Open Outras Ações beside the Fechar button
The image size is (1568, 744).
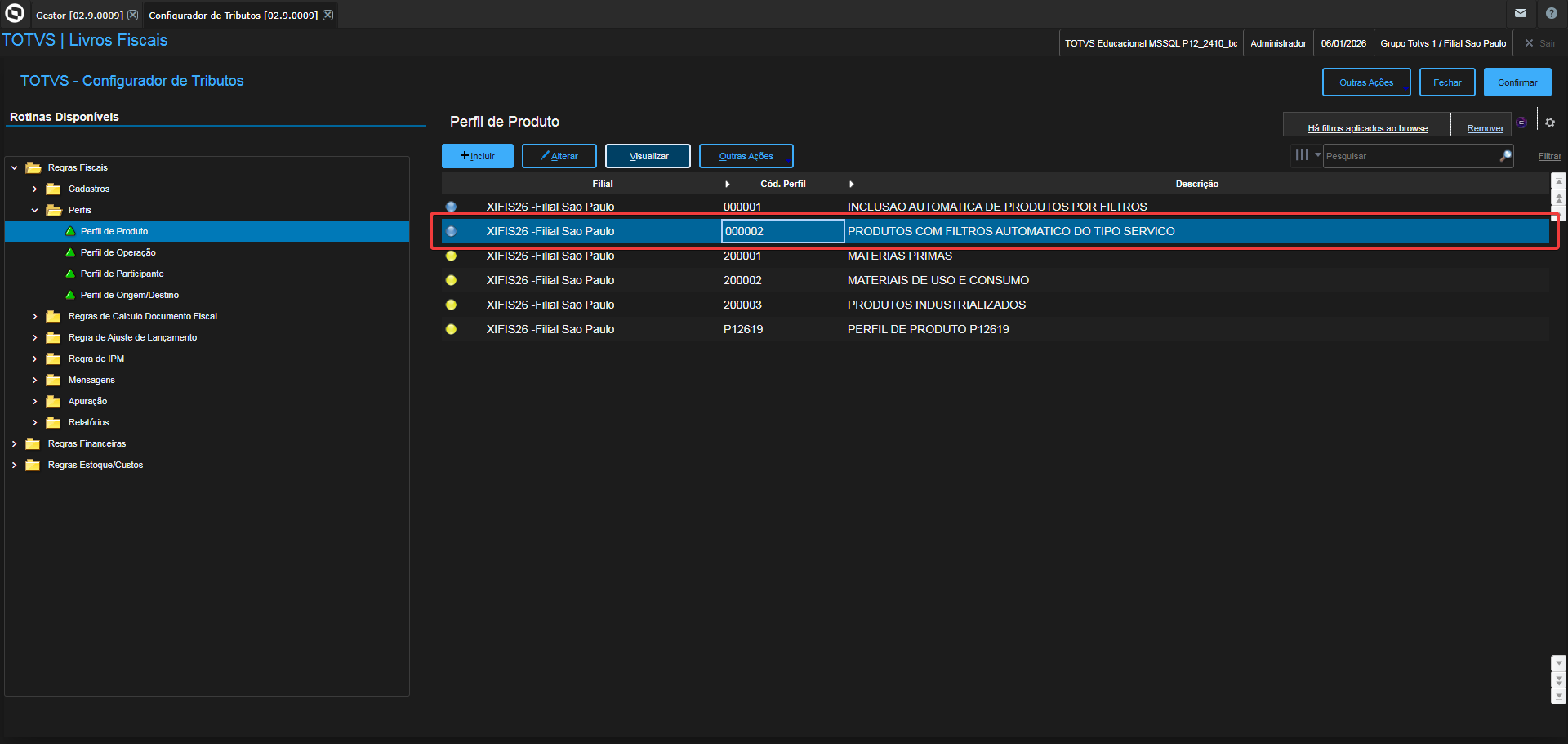tap(1366, 82)
